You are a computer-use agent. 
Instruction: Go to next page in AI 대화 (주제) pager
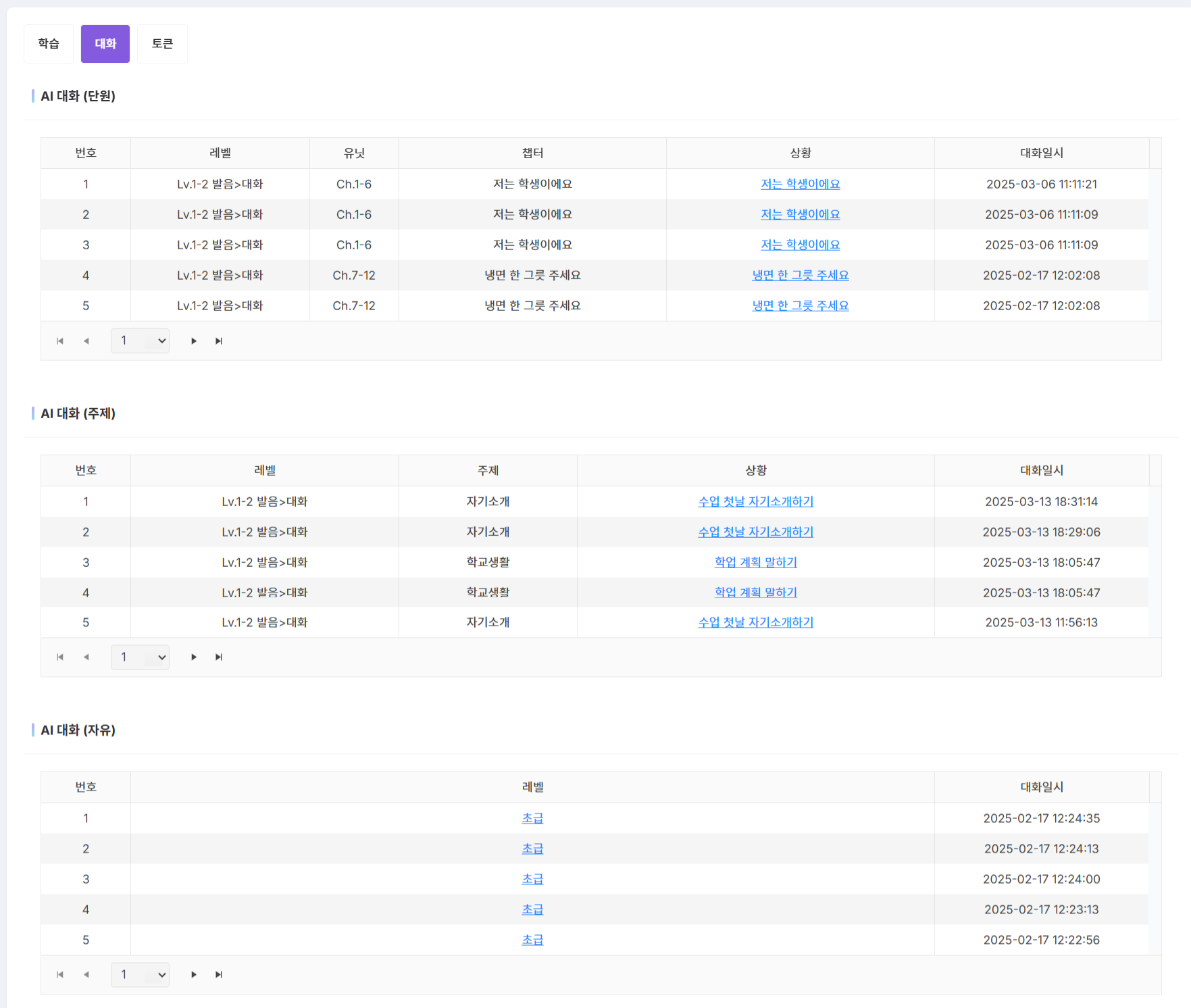coord(194,657)
